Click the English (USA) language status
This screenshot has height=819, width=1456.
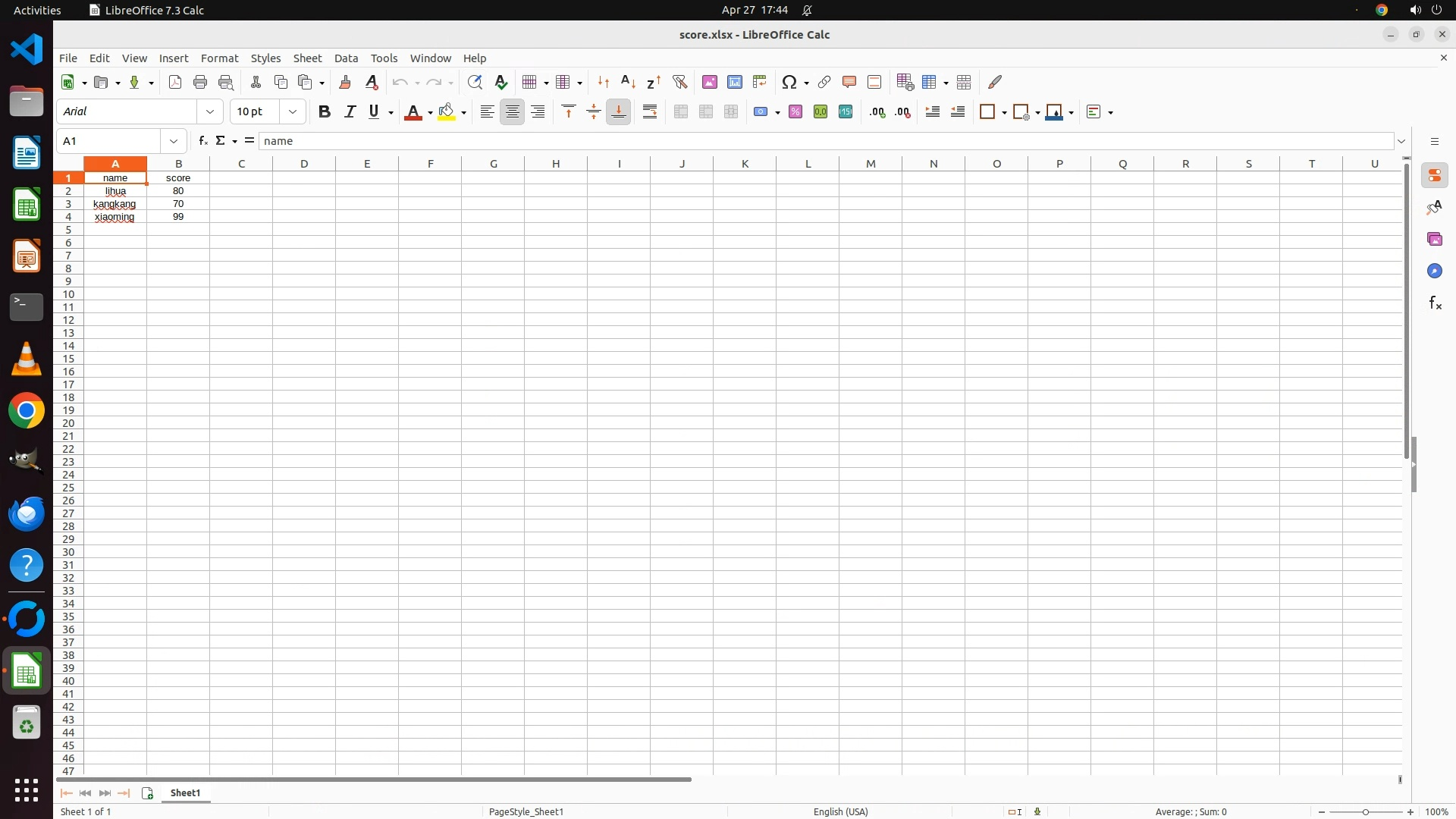[840, 811]
